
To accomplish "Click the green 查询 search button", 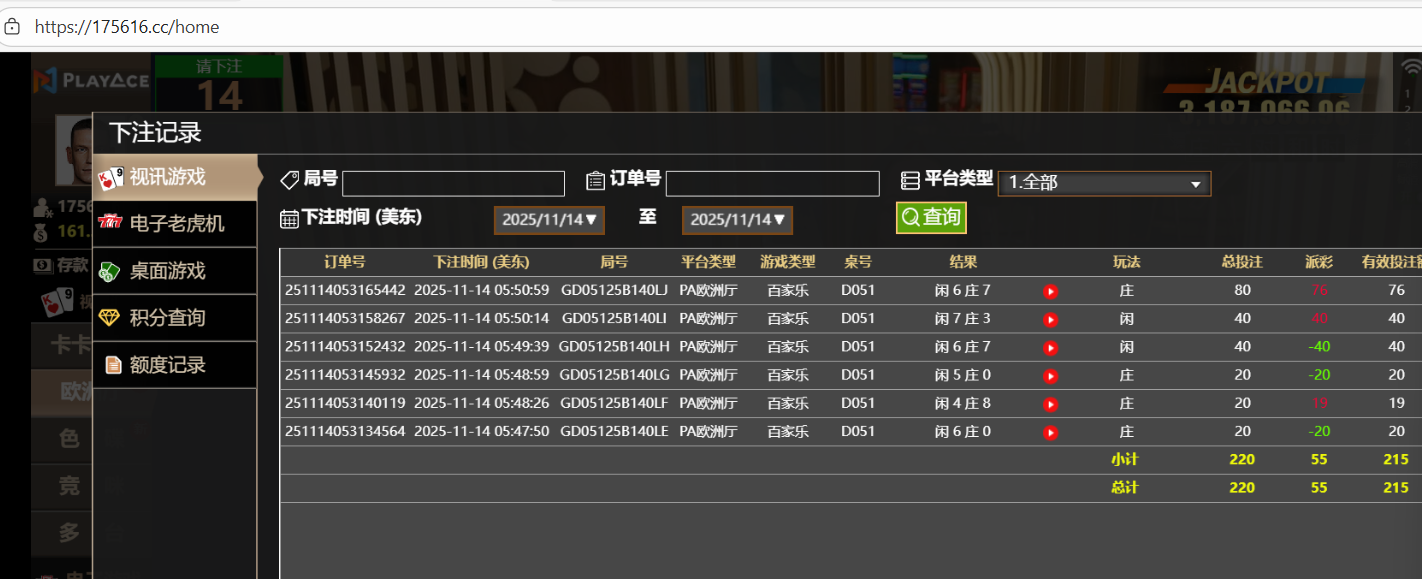I will [930, 217].
